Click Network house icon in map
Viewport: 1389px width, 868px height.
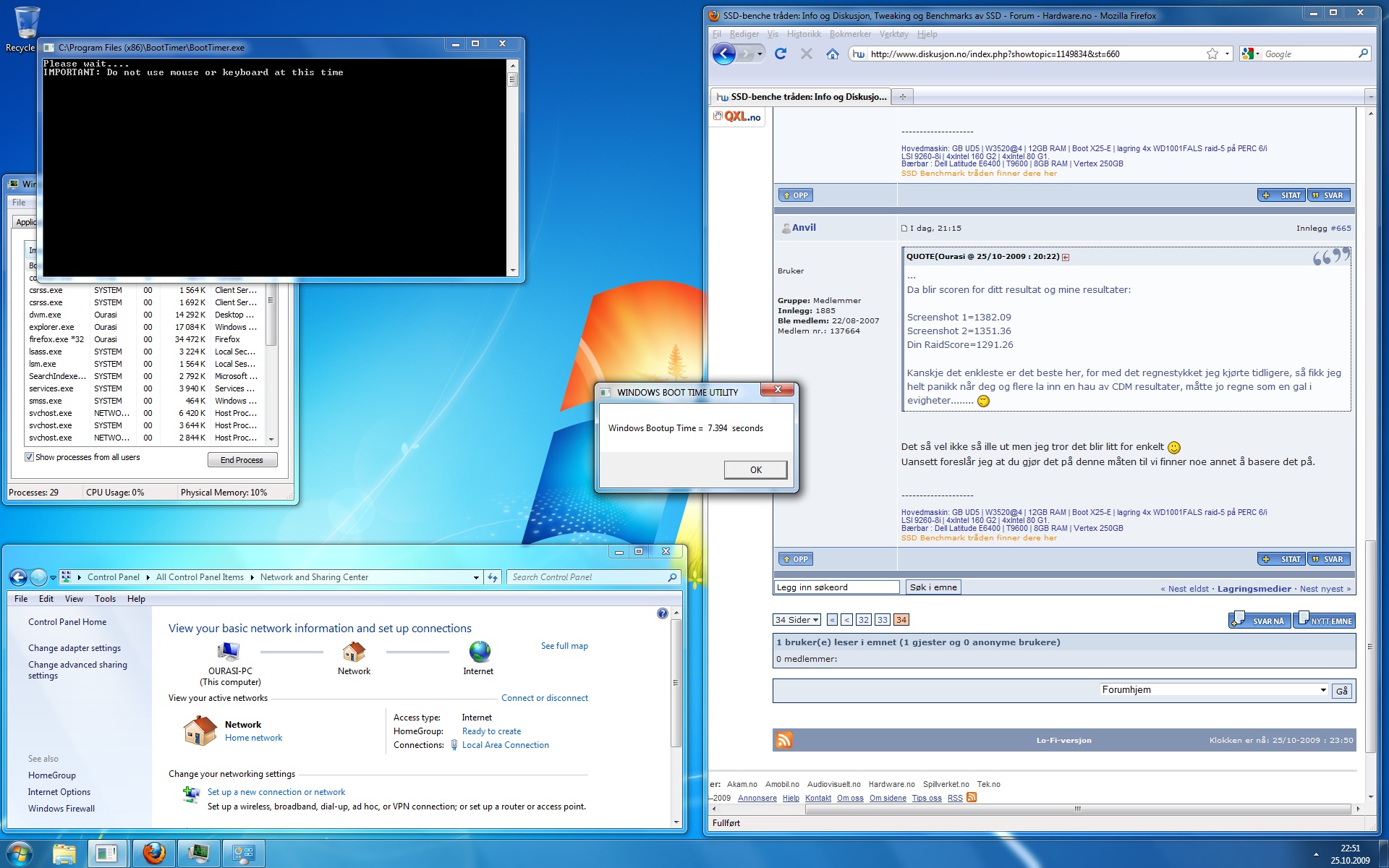click(x=354, y=652)
